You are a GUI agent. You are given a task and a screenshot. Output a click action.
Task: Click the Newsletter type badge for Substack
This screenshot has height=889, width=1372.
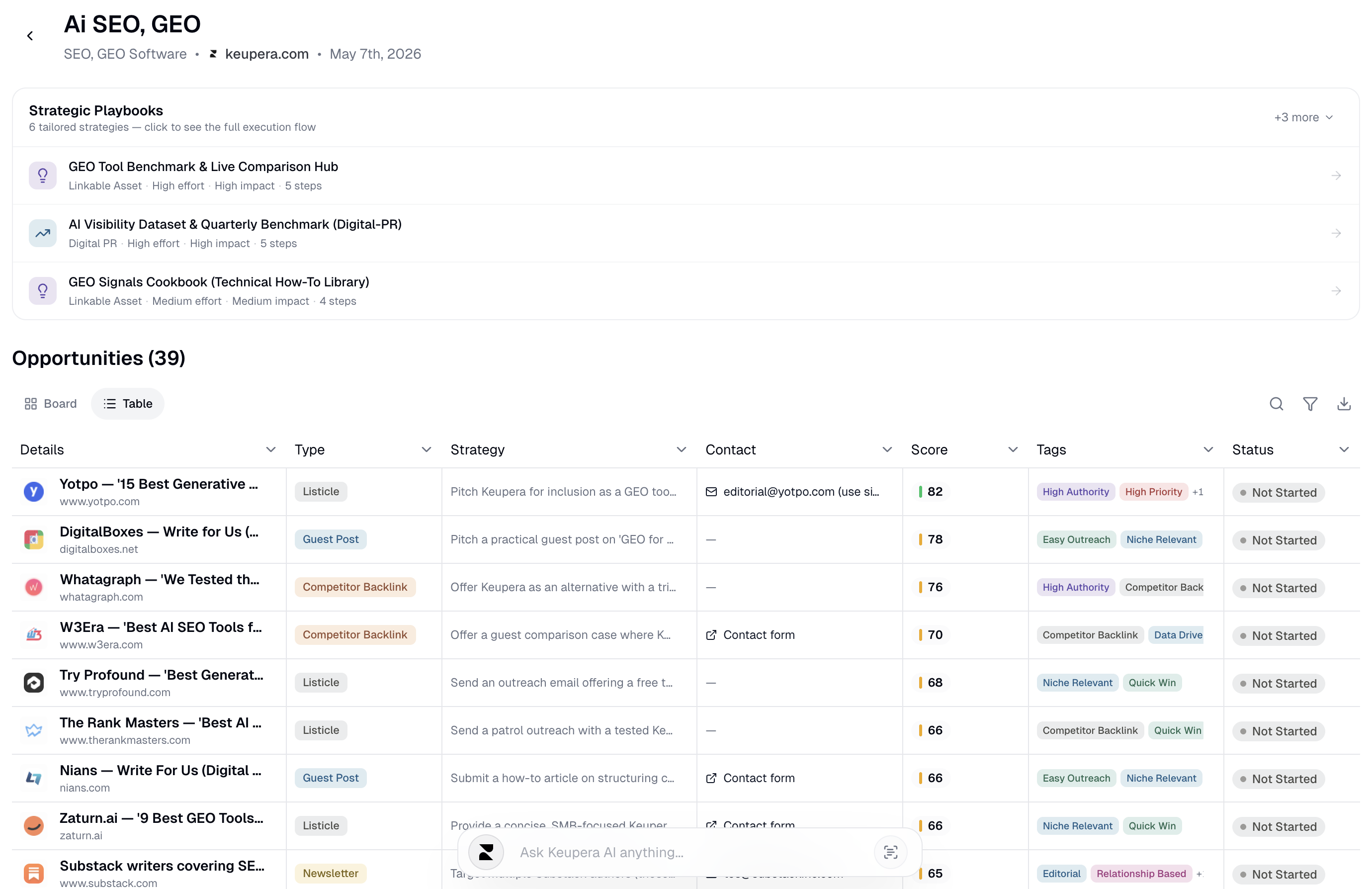pos(330,874)
